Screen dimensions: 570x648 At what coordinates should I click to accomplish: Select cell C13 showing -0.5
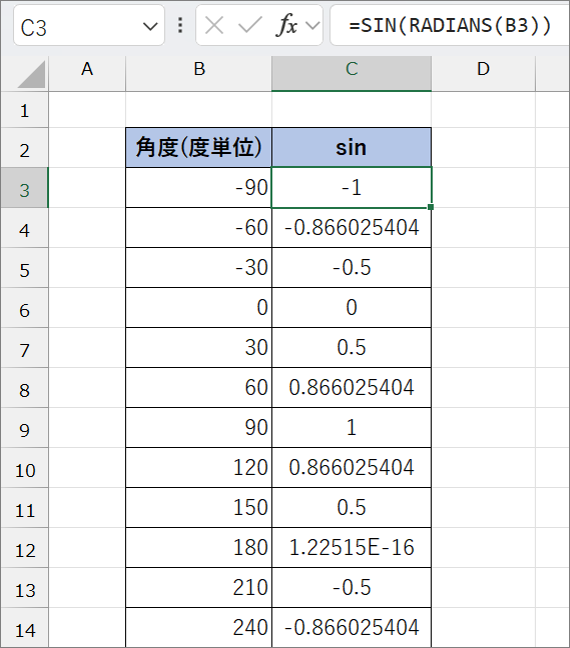coord(351,588)
